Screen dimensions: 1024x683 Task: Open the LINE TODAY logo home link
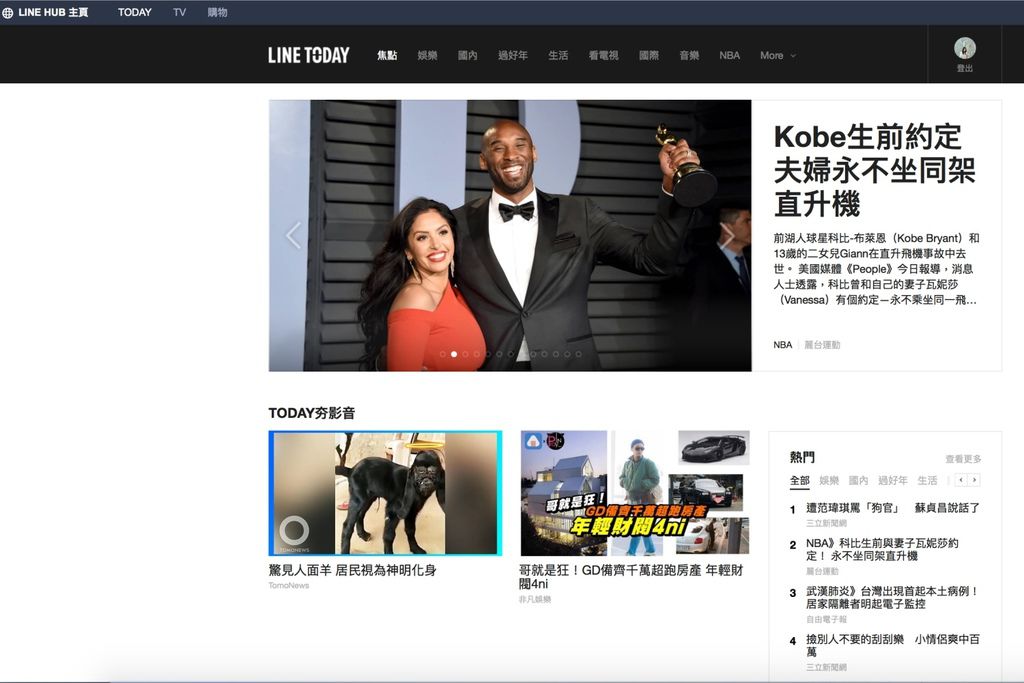point(308,56)
